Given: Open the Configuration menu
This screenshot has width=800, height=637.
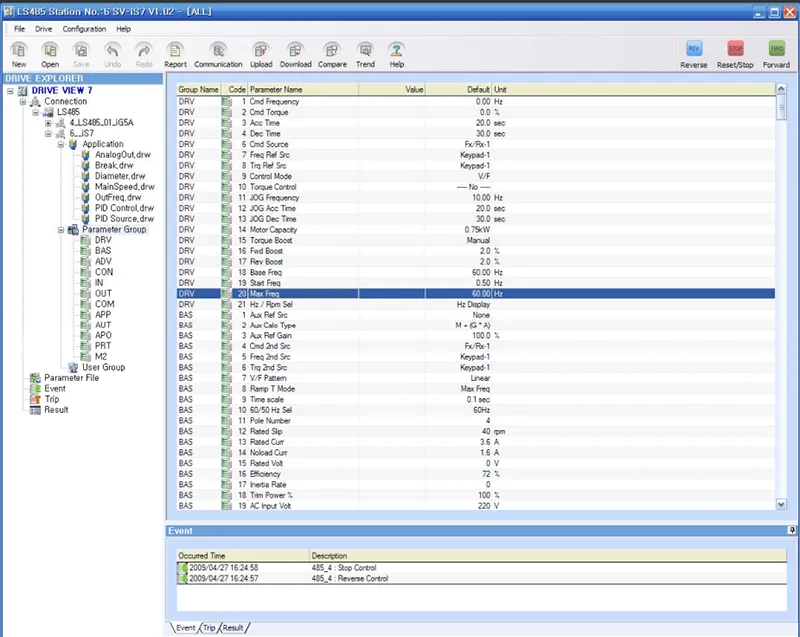Looking at the screenshot, I should [84, 29].
